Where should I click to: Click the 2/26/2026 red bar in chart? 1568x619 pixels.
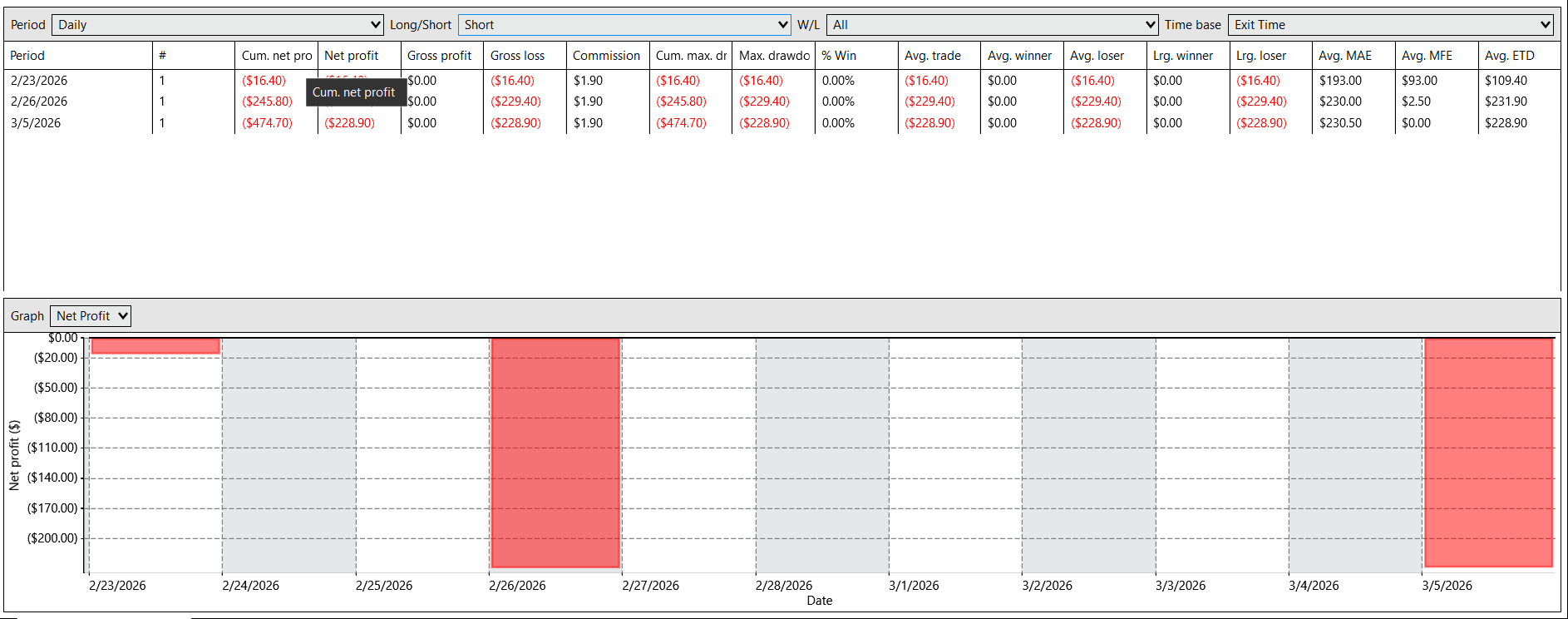click(x=555, y=453)
